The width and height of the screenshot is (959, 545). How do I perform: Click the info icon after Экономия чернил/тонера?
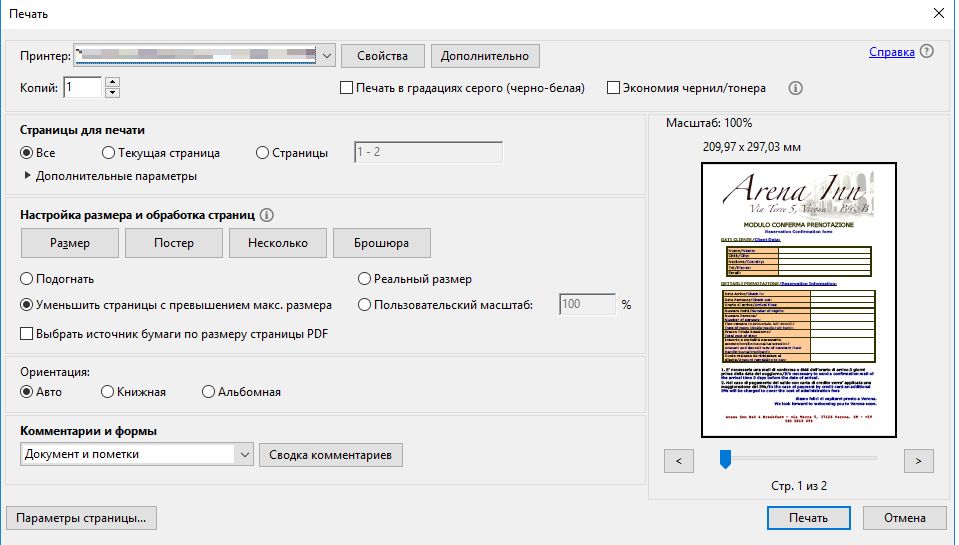[x=795, y=88]
